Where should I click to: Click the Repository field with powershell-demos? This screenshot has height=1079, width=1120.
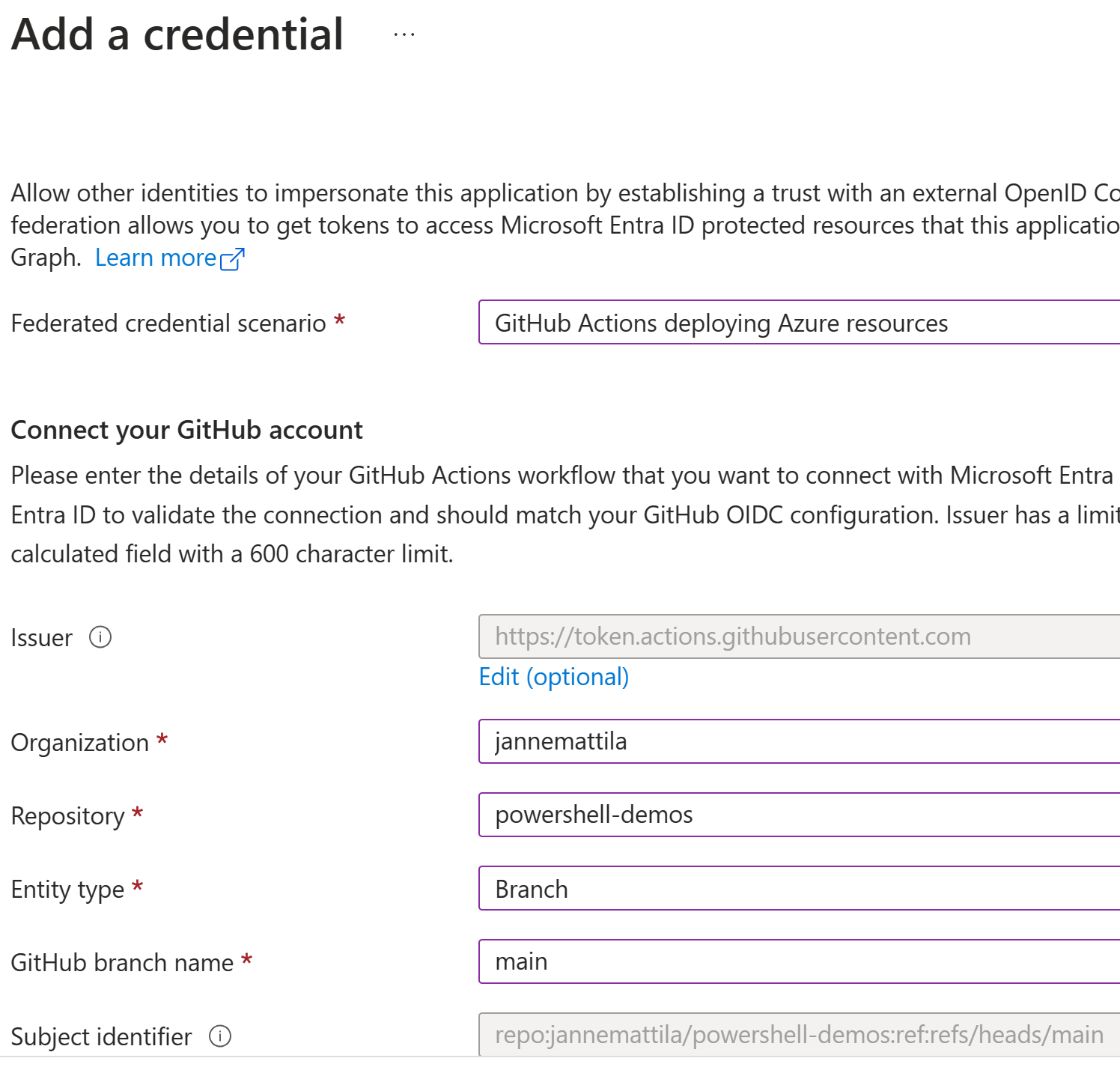coord(800,815)
